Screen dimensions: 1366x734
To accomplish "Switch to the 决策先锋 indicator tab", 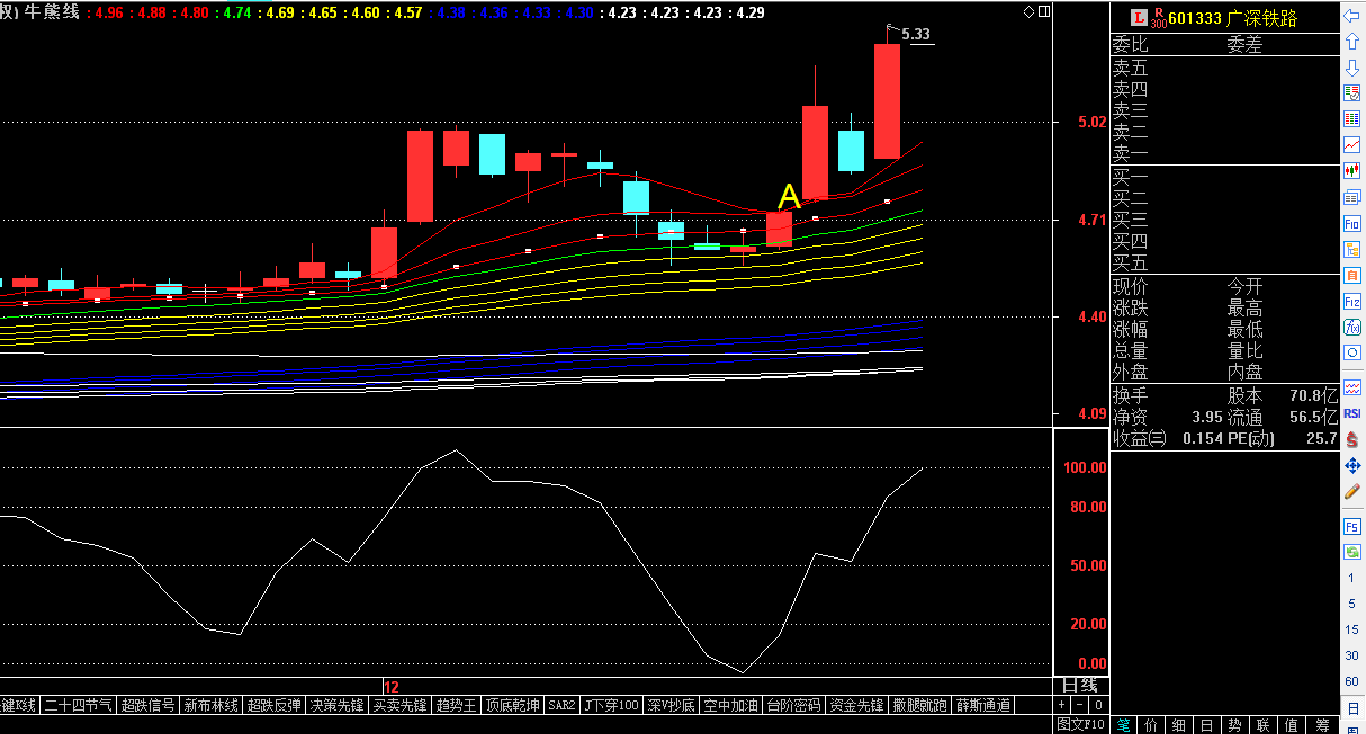I will tap(337, 705).
